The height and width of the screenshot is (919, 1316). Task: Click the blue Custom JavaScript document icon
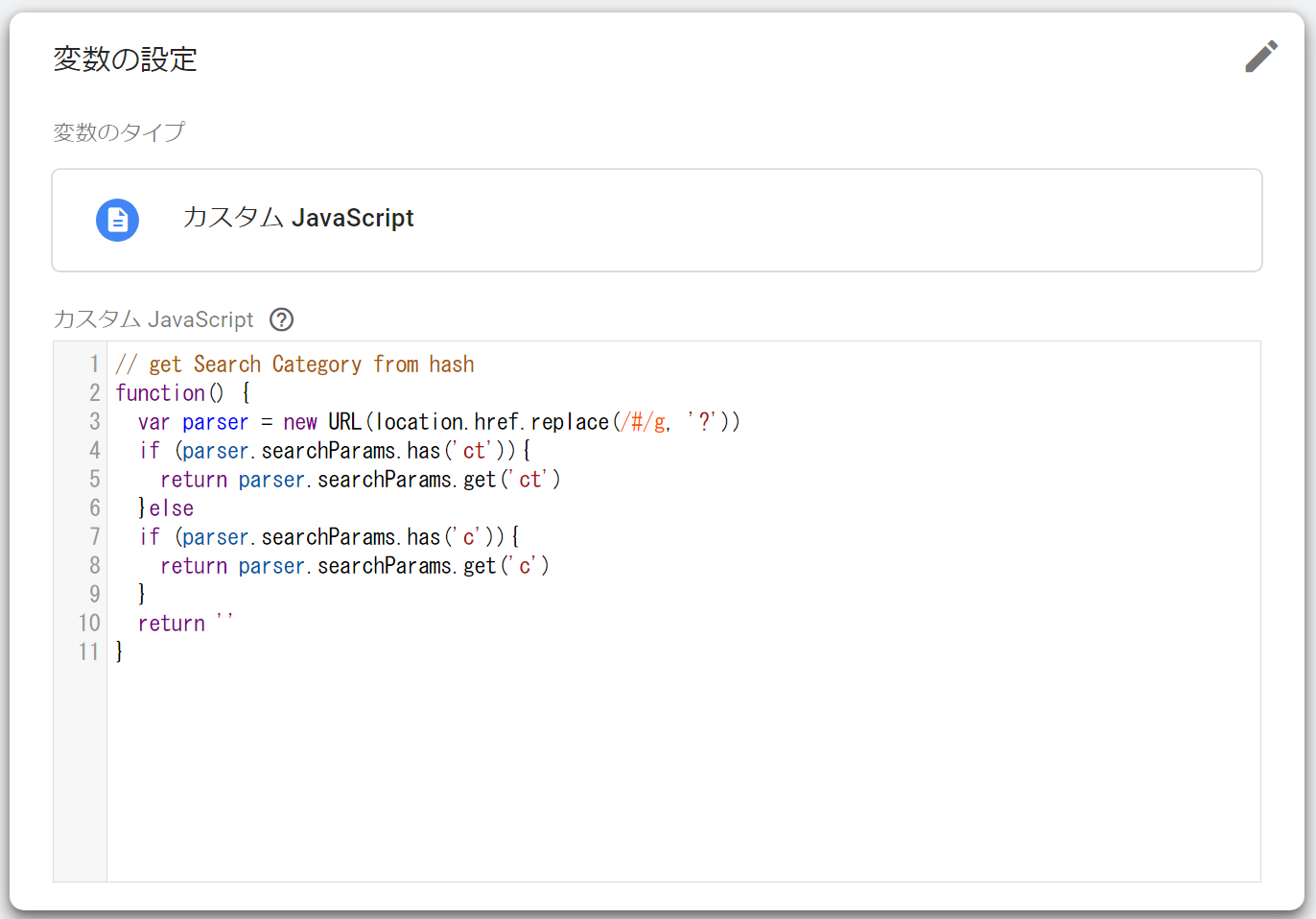point(117,220)
